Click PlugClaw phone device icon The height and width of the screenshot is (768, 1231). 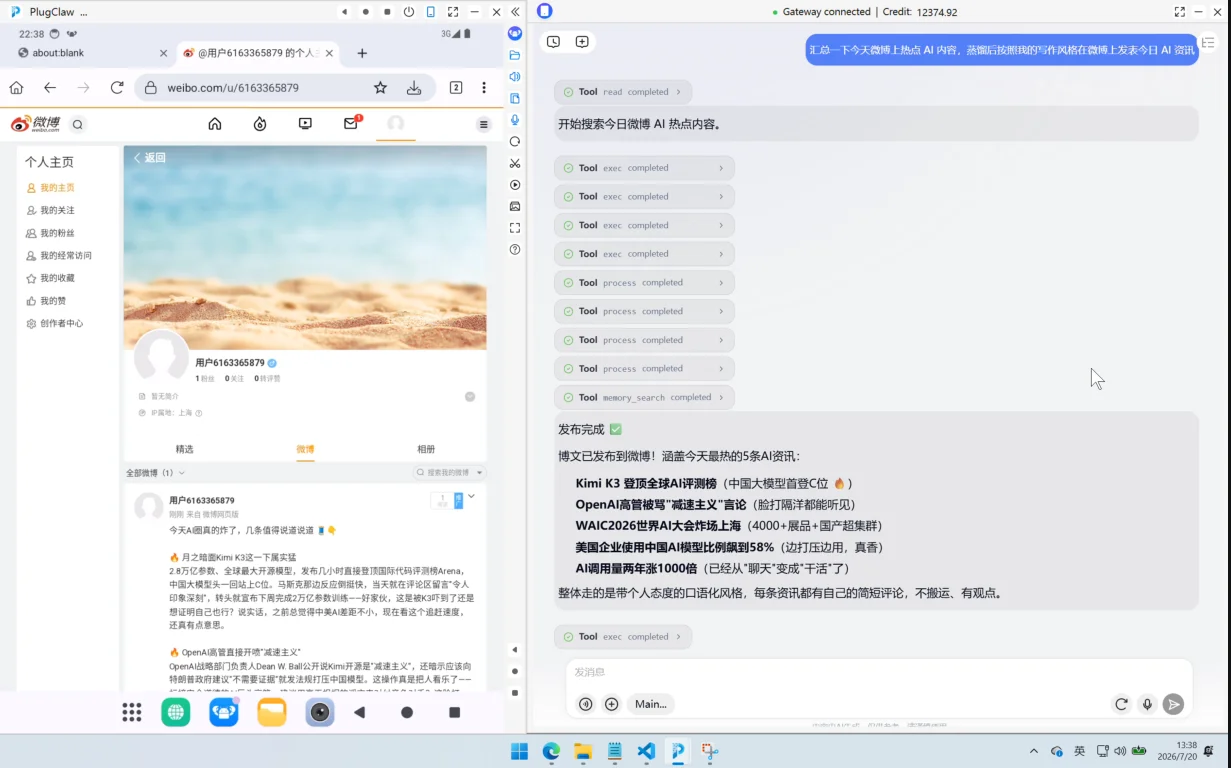click(x=431, y=12)
